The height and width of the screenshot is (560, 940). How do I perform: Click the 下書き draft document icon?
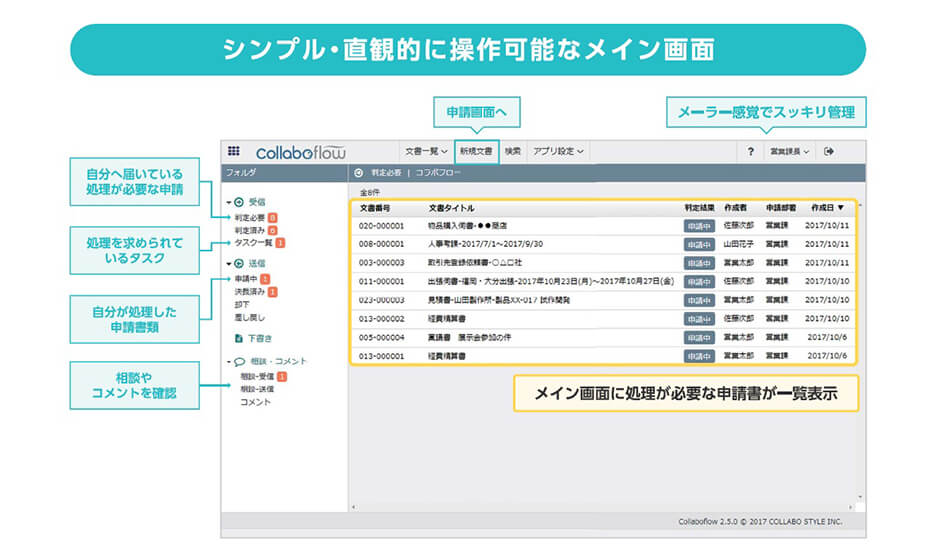pyautogui.click(x=238, y=338)
